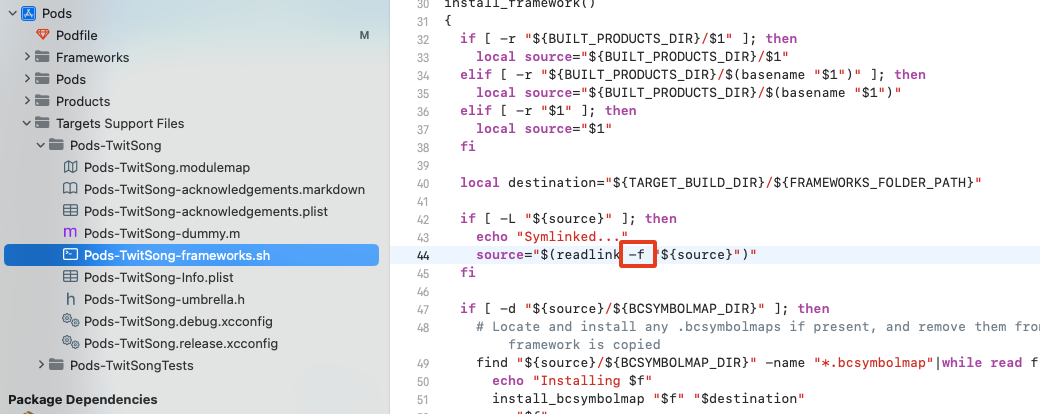Collapse the Pods-TwitSong group chevron
The height and width of the screenshot is (414, 1040).
pos(40,145)
